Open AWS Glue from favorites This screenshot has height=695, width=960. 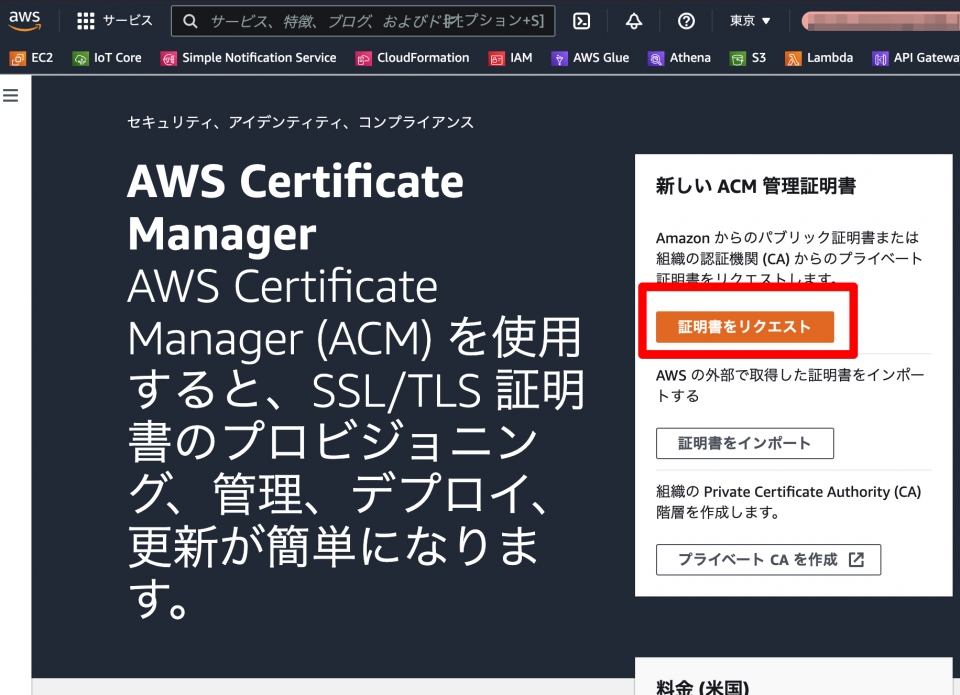591,57
